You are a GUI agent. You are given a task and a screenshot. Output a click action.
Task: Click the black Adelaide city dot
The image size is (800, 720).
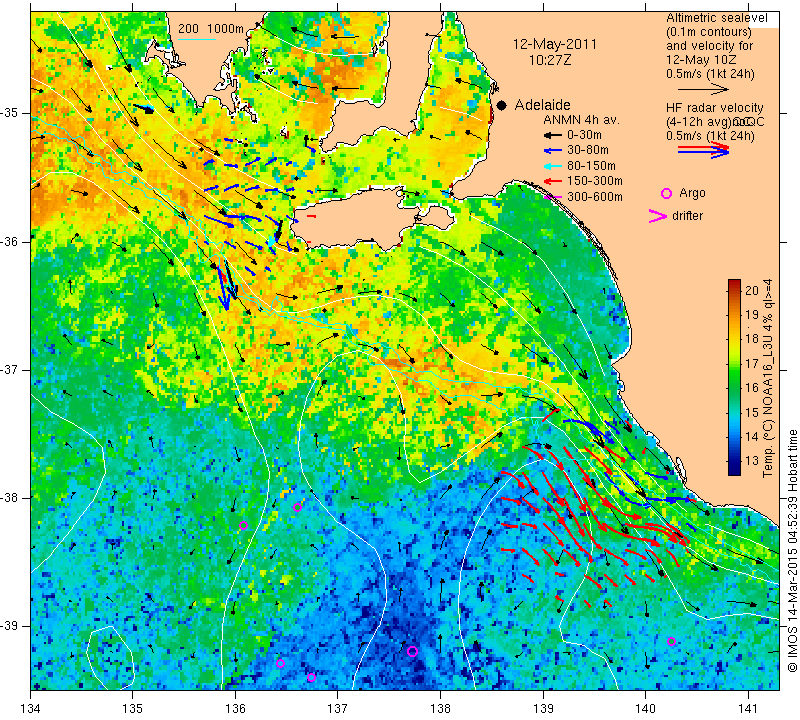(502, 105)
